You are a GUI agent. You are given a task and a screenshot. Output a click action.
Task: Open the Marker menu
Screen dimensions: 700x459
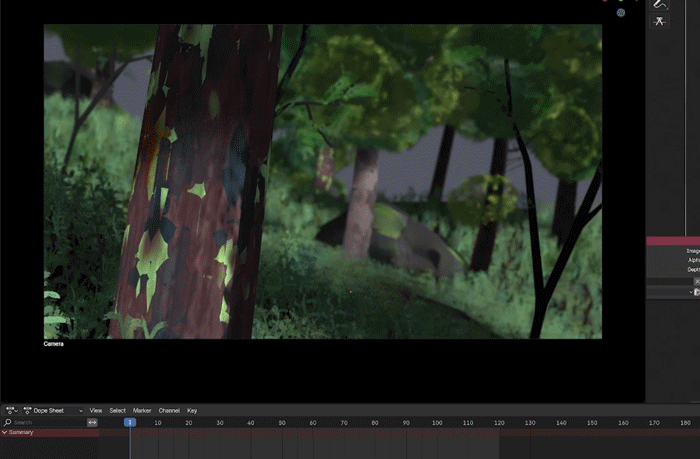[142, 410]
